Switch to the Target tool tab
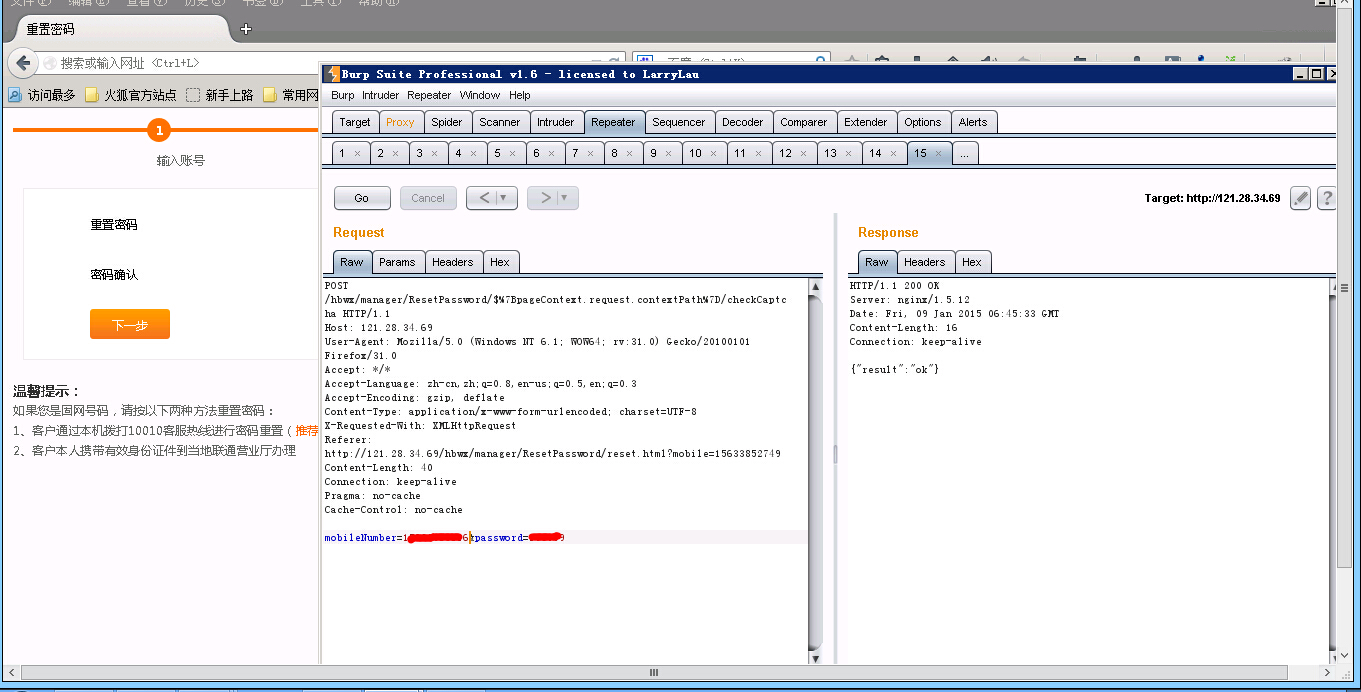This screenshot has width=1361, height=692. coord(355,122)
